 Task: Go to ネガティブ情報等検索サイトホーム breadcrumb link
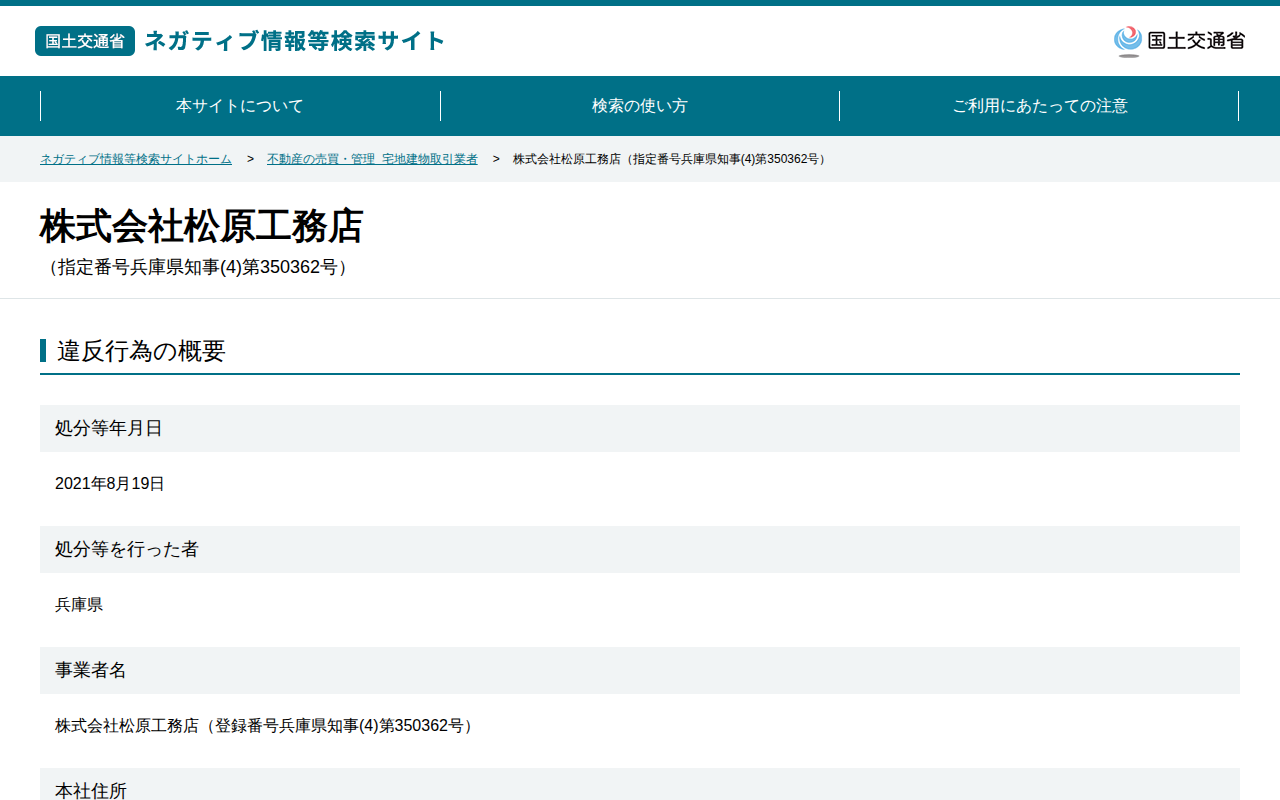(x=136, y=159)
